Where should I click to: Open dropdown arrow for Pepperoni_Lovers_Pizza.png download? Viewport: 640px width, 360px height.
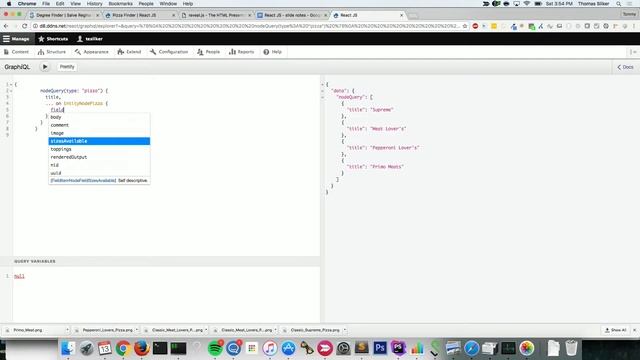[137, 330]
